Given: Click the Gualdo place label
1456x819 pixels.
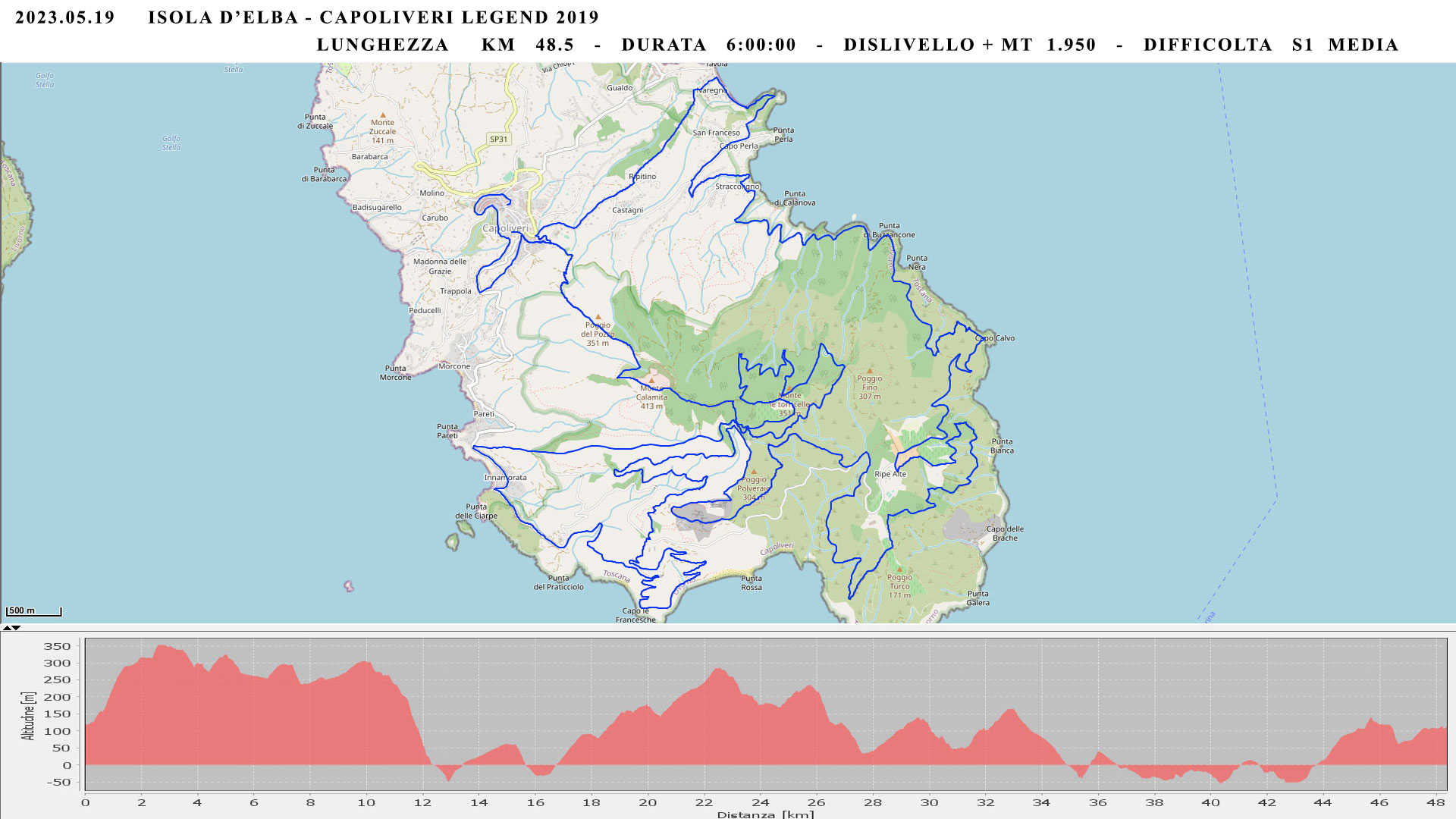Looking at the screenshot, I should [x=620, y=88].
